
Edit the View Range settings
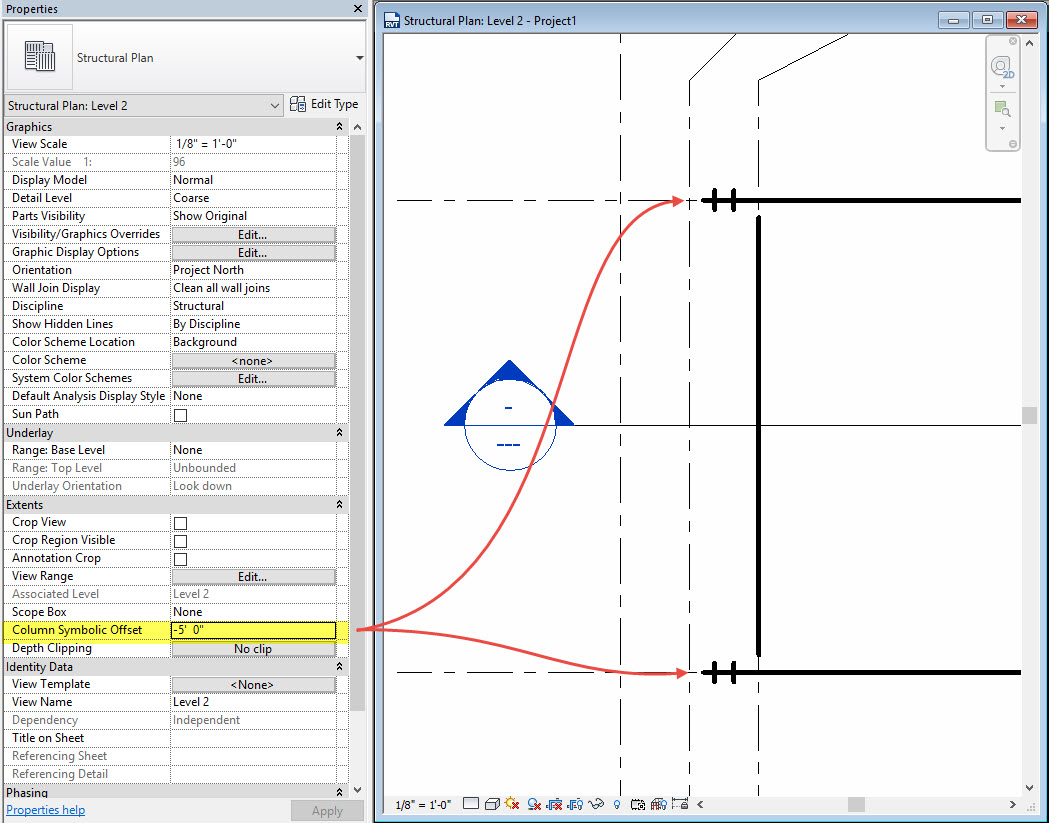click(x=252, y=575)
